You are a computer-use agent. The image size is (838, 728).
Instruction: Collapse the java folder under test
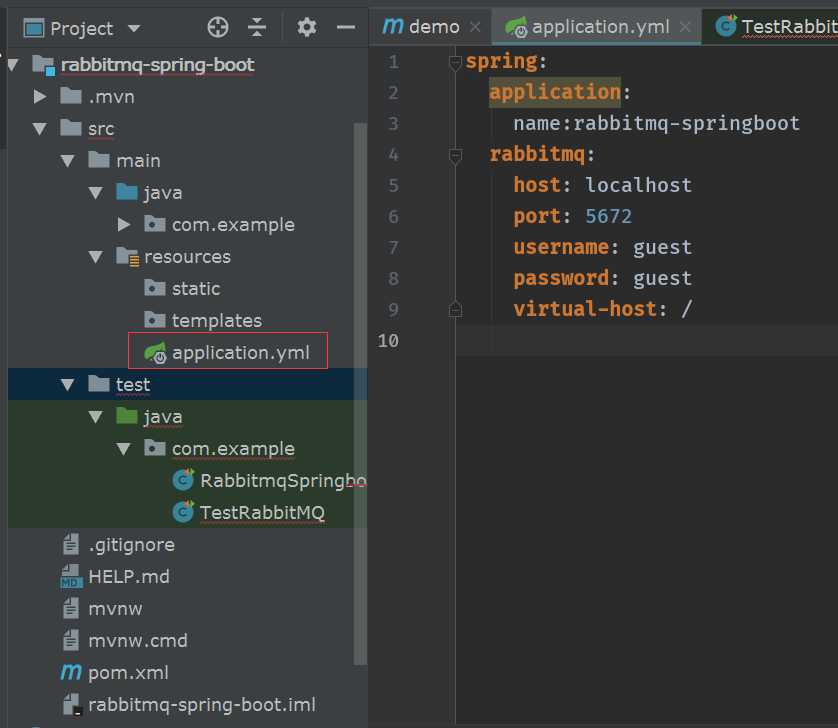coord(96,417)
